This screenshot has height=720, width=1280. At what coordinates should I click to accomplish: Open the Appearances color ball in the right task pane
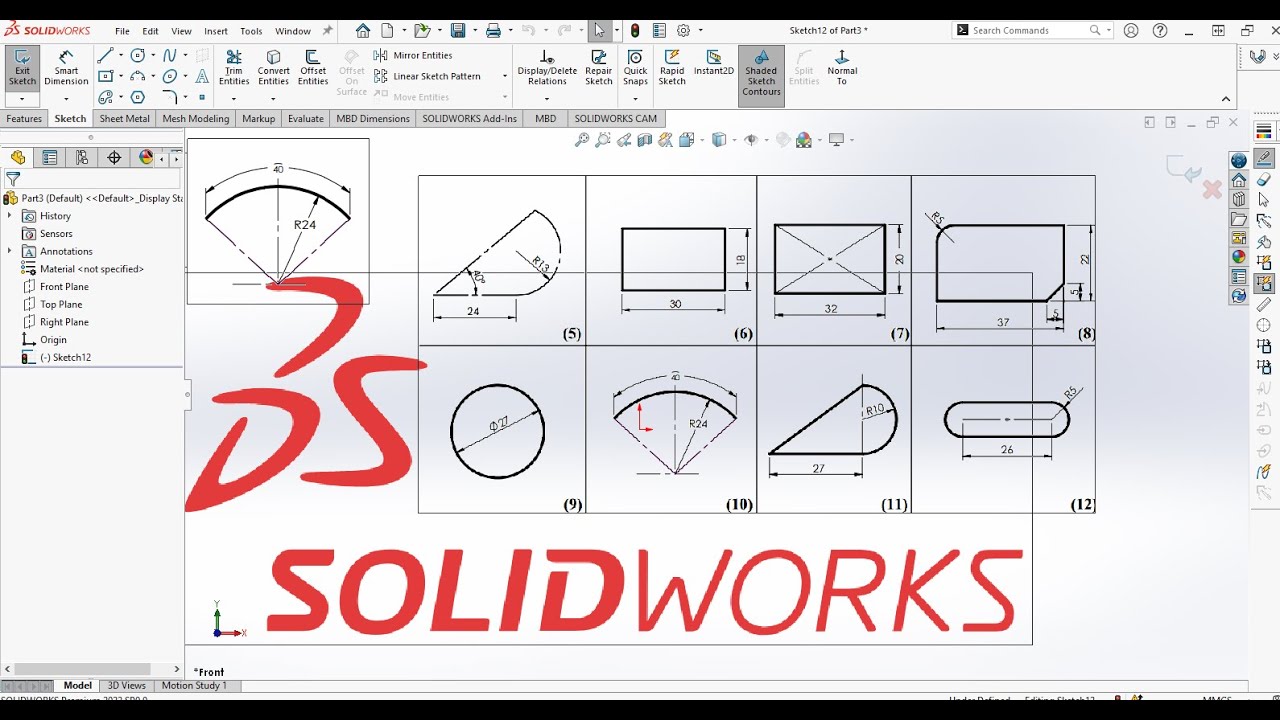(1239, 258)
